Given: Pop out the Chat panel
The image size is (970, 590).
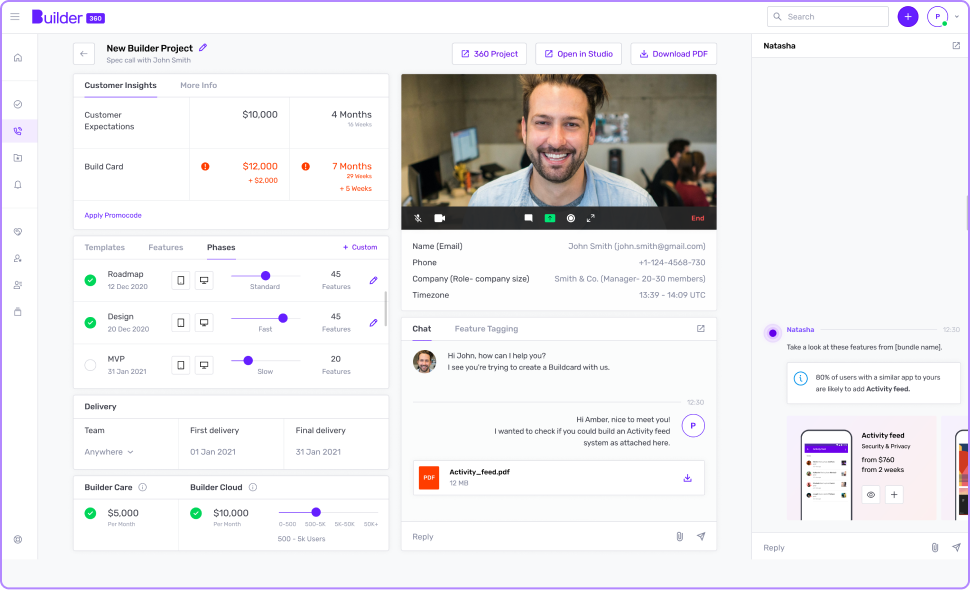Looking at the screenshot, I should [700, 328].
